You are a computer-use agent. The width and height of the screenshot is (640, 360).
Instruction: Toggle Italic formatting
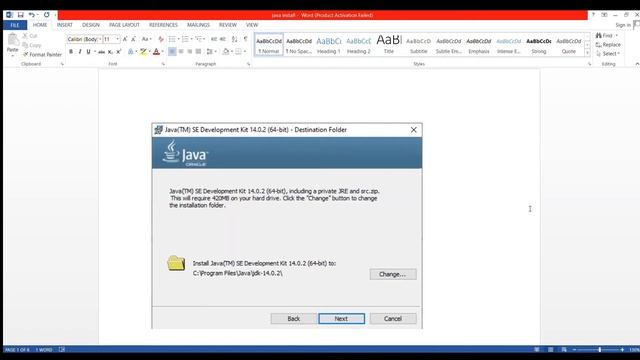[x=80, y=52]
